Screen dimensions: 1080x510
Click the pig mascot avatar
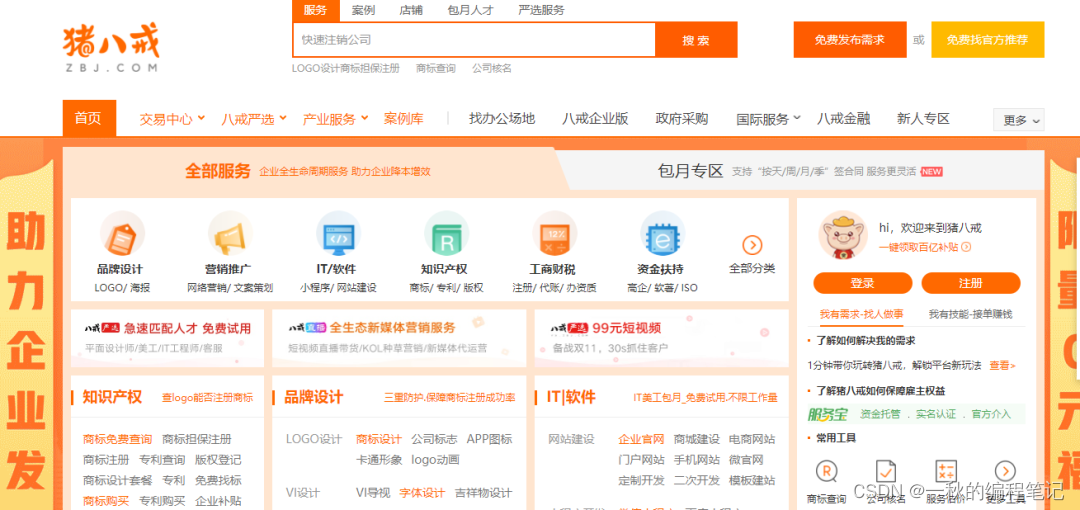842,235
